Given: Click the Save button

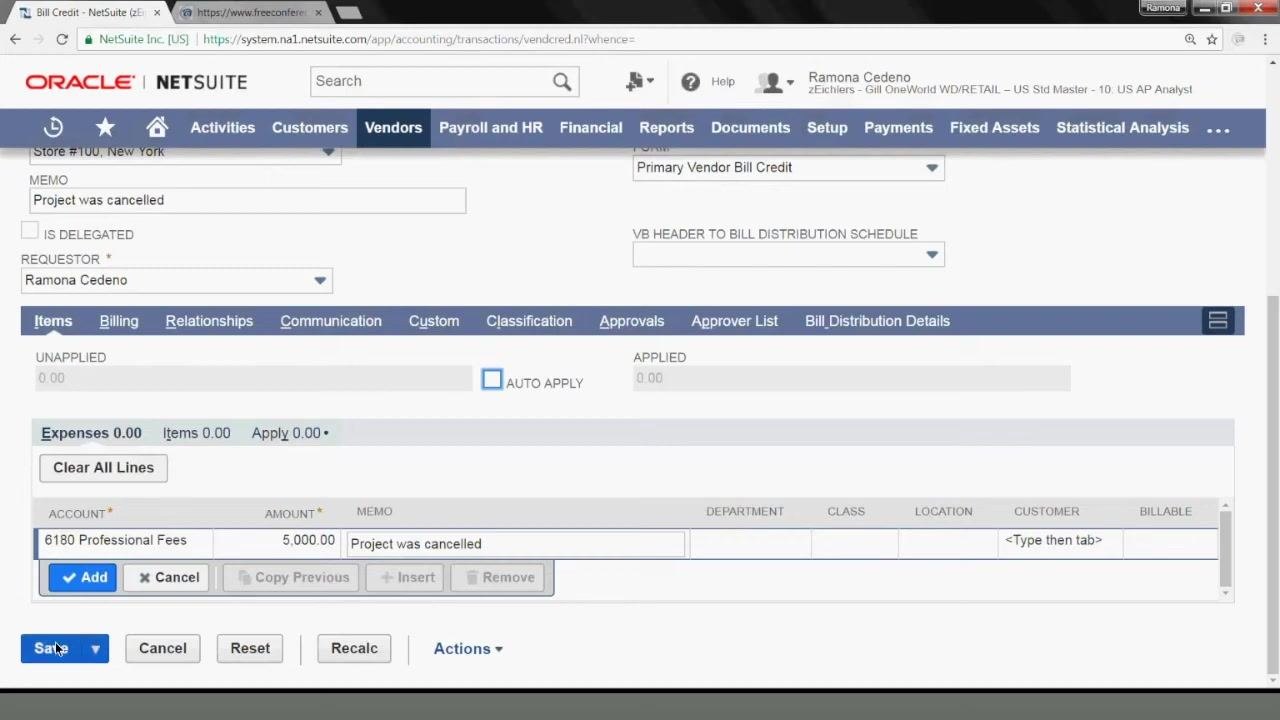Looking at the screenshot, I should pos(52,648).
